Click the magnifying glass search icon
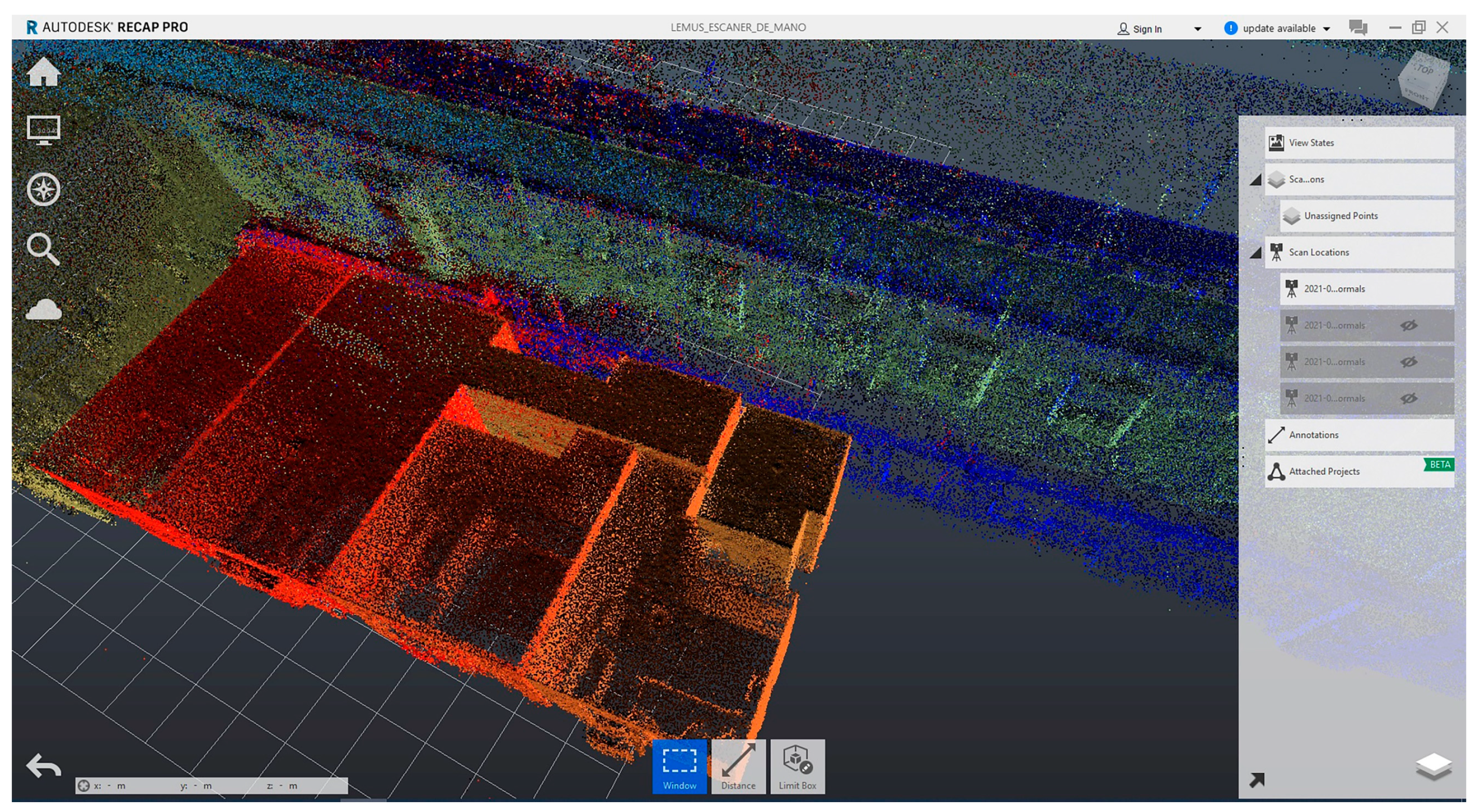Viewport: 1479px width, 812px height. point(44,249)
